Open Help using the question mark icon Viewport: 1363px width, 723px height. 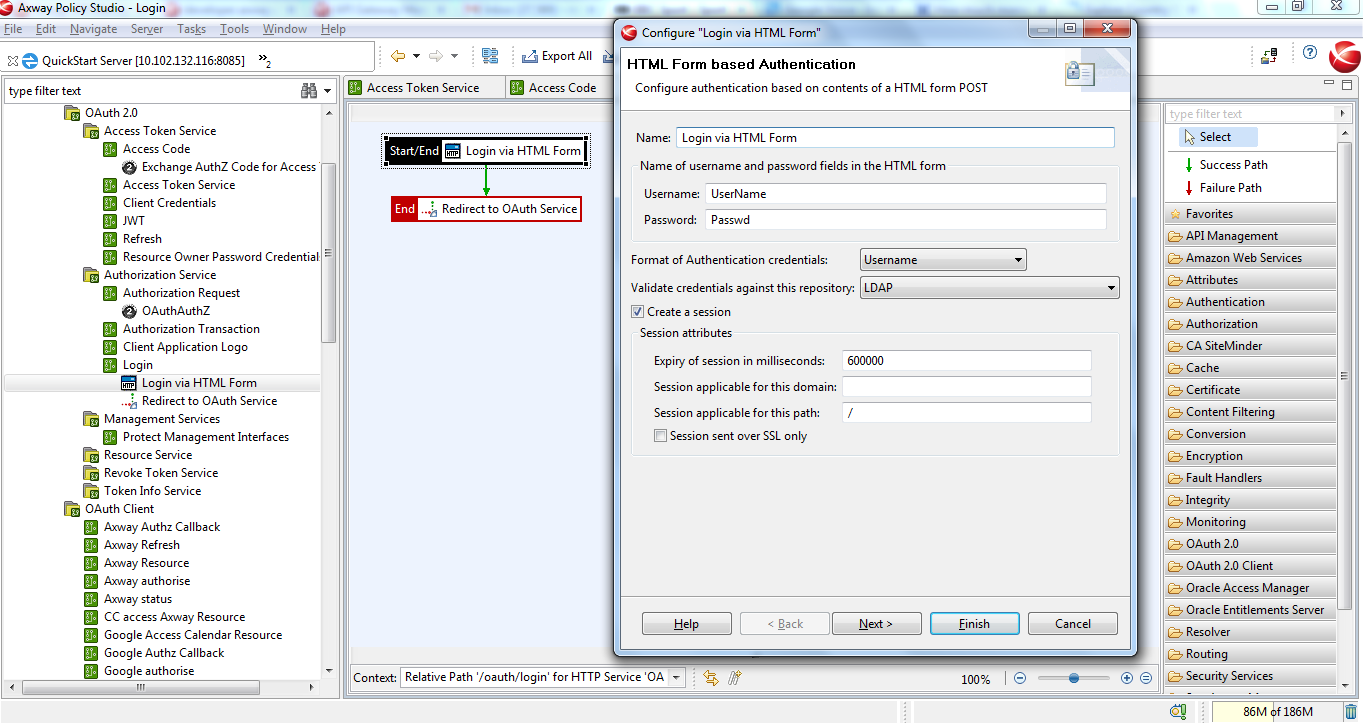tap(1310, 53)
